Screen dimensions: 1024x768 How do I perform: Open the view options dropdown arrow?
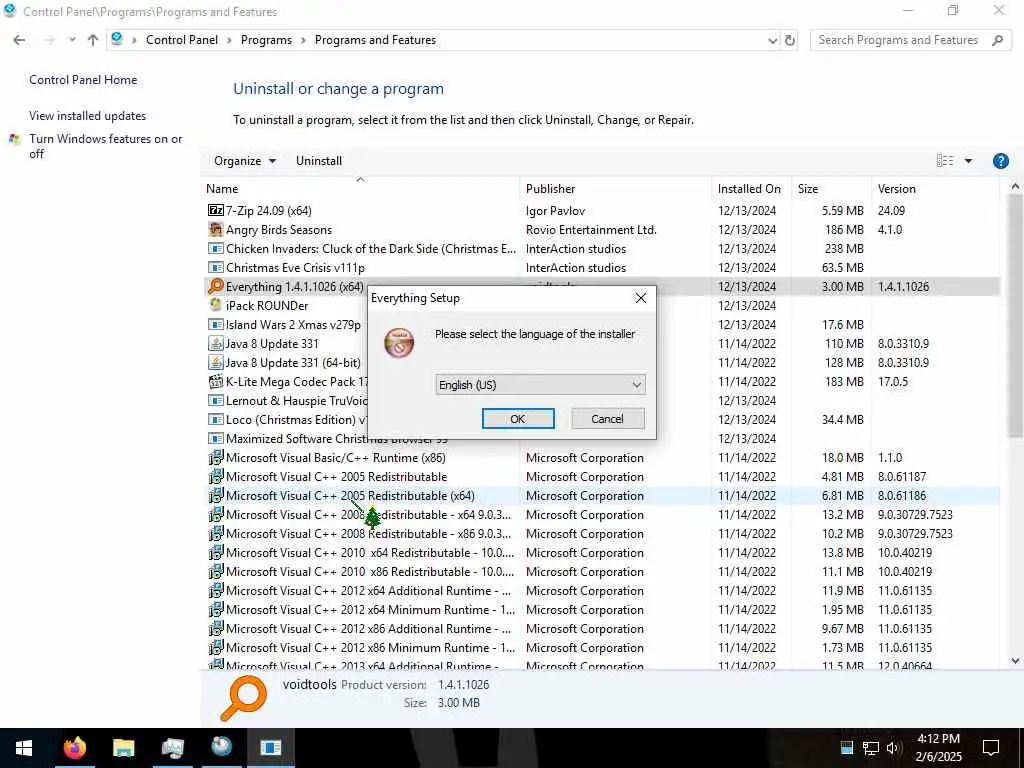tap(968, 161)
